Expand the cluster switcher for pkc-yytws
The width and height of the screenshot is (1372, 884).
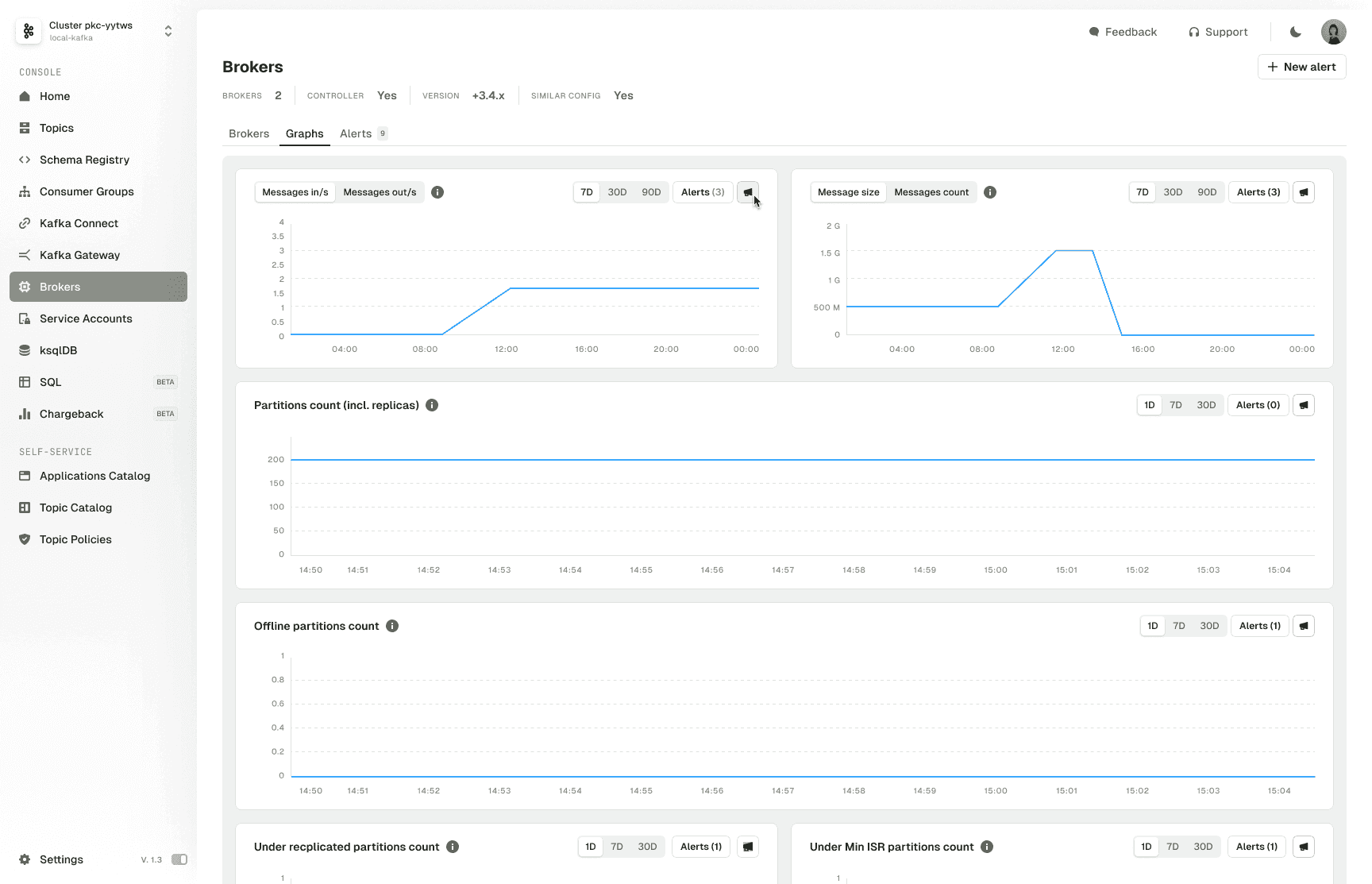click(168, 30)
